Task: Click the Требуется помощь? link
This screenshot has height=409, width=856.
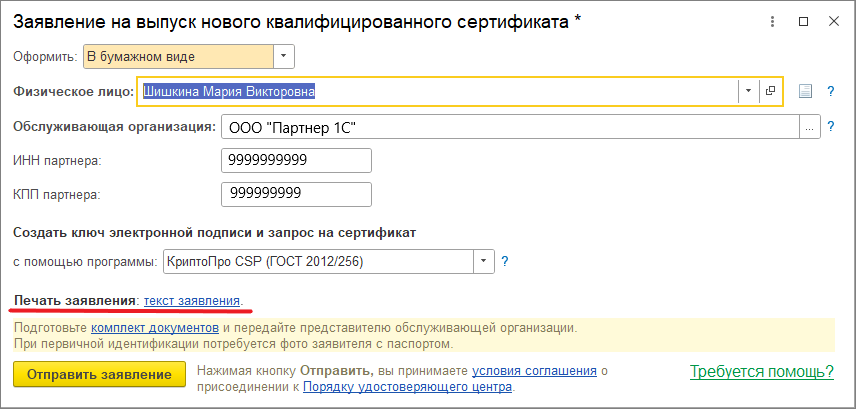Action: 761,372
